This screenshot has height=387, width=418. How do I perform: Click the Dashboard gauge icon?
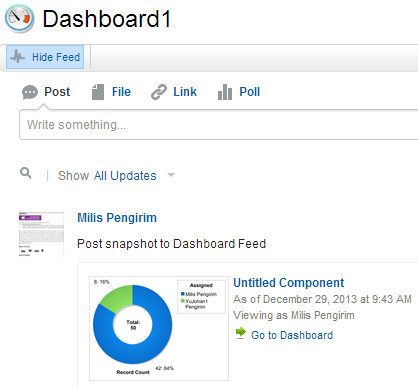point(20,18)
